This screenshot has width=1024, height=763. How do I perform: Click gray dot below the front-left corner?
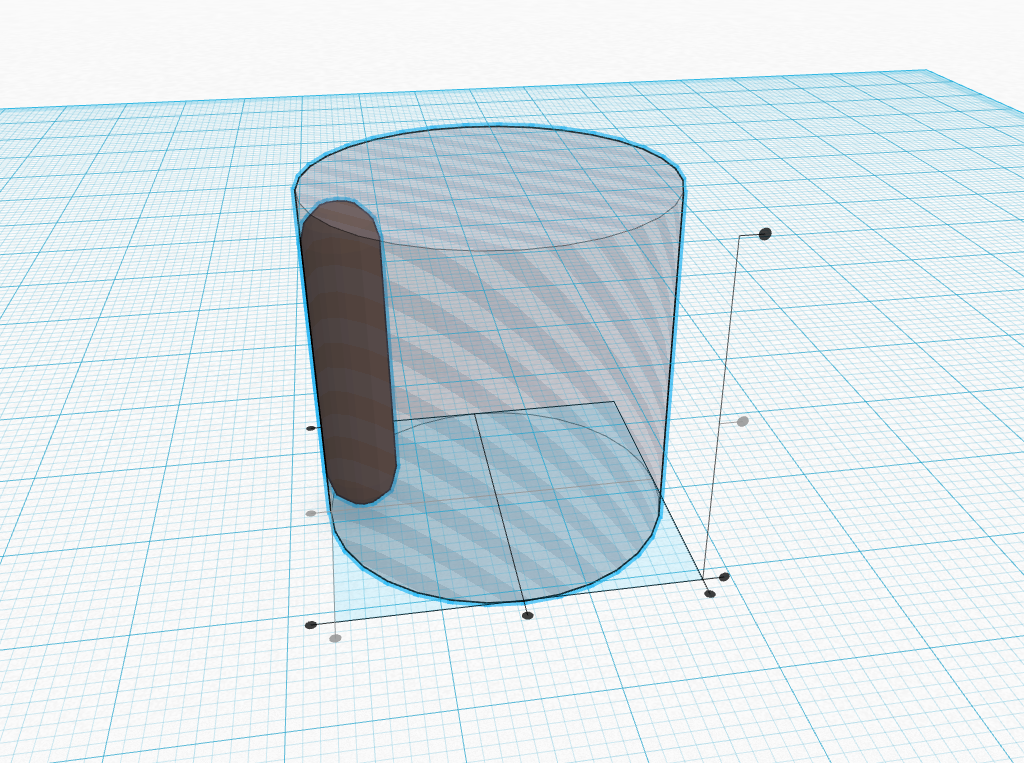335,638
